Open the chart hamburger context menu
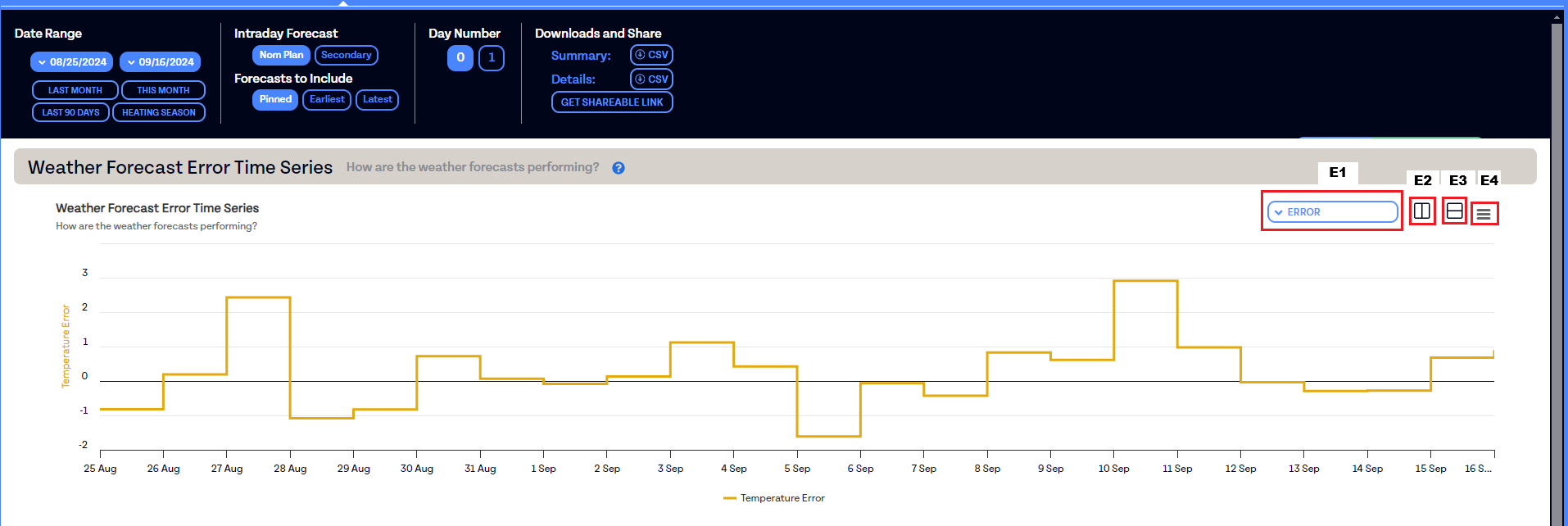This screenshot has width=1568, height=526. tap(1484, 214)
